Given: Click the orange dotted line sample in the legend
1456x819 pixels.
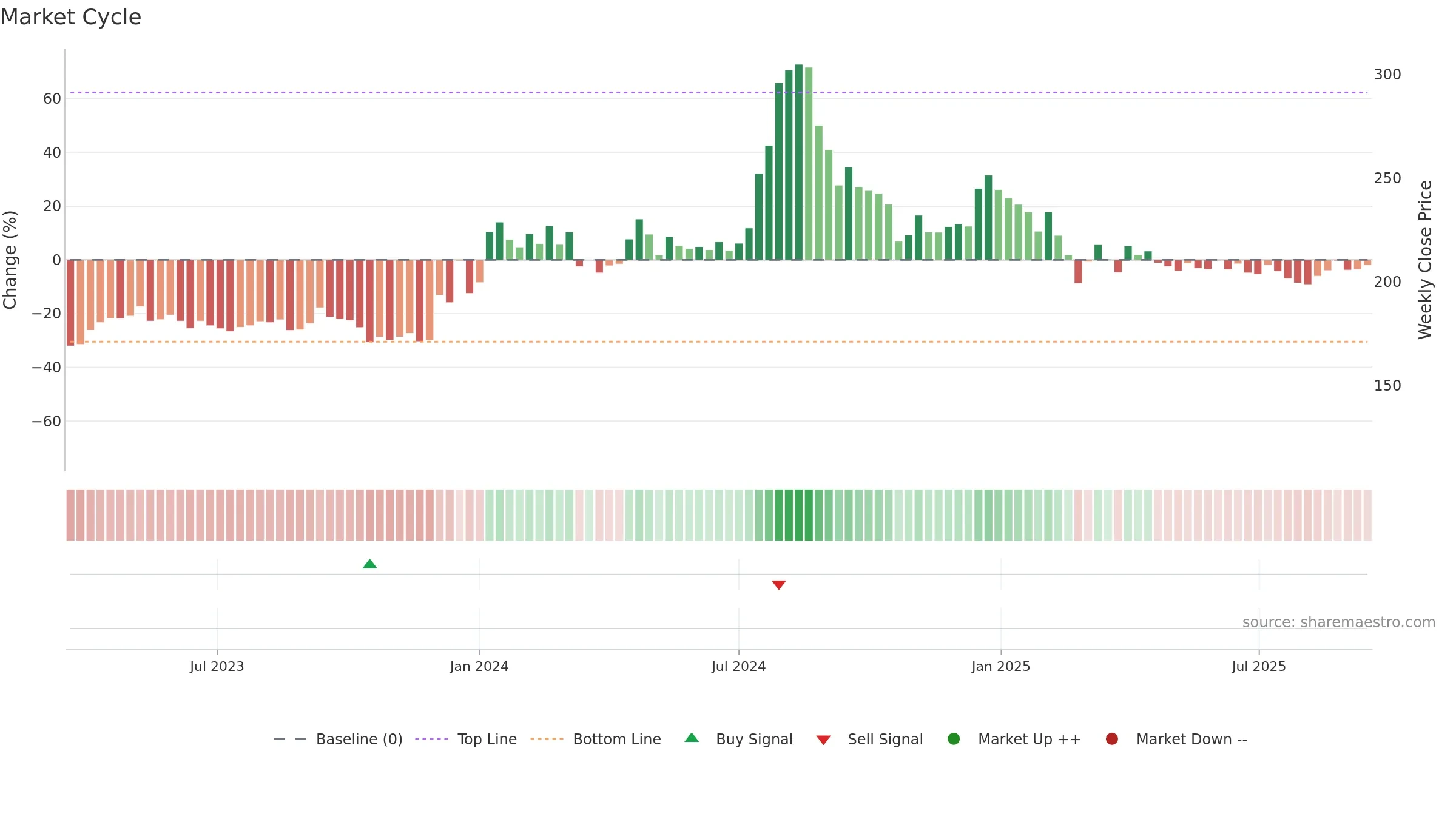Looking at the screenshot, I should coord(547,739).
